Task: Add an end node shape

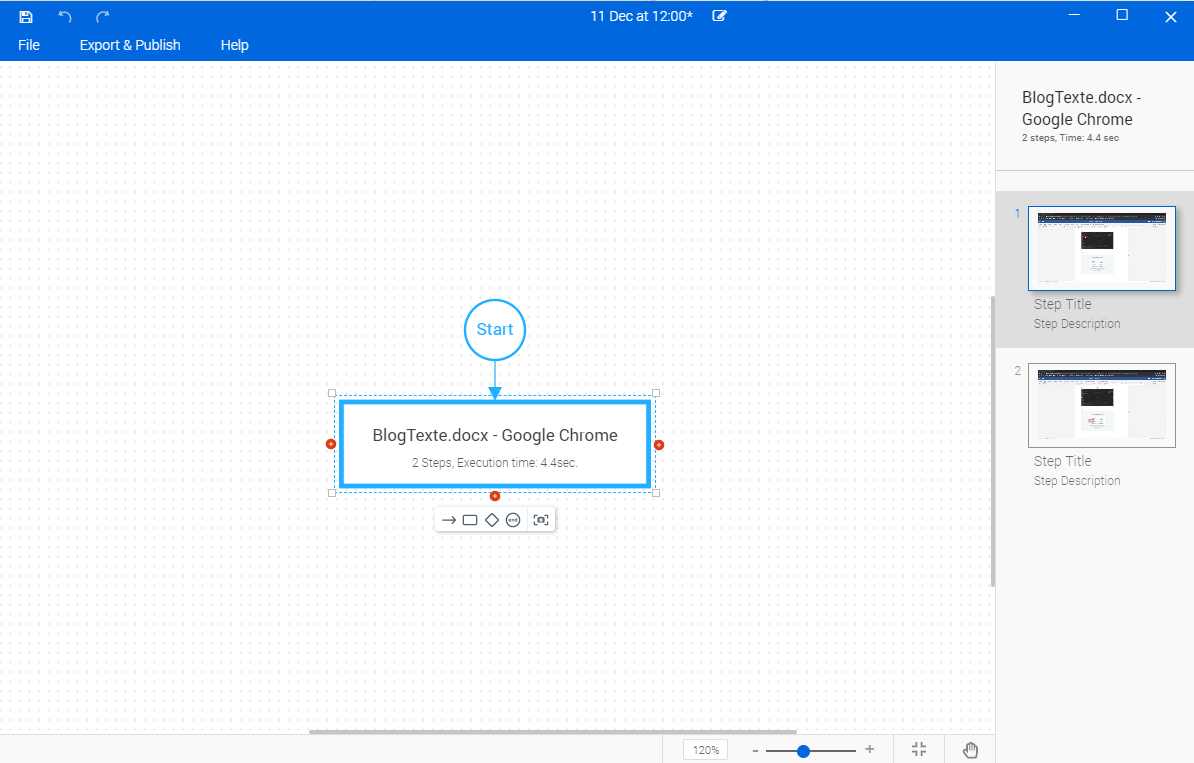Action: pos(513,520)
